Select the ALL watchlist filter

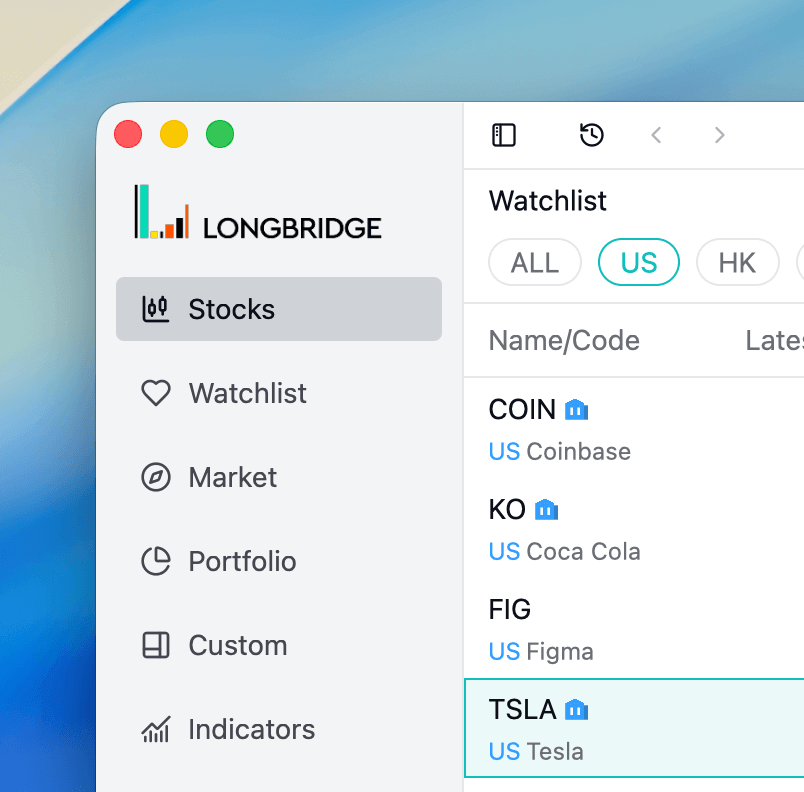(535, 263)
